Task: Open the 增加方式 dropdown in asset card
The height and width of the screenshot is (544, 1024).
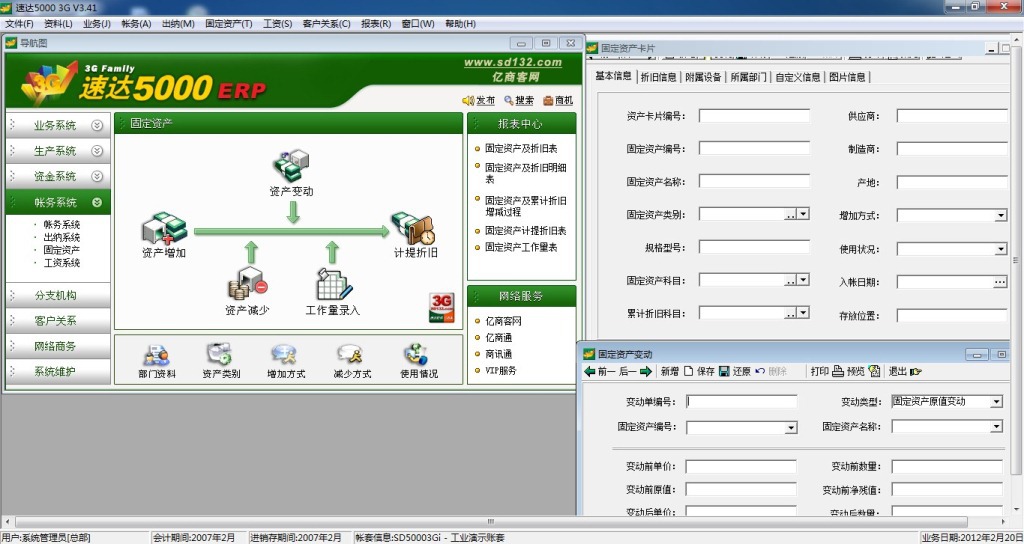Action: 1000,216
